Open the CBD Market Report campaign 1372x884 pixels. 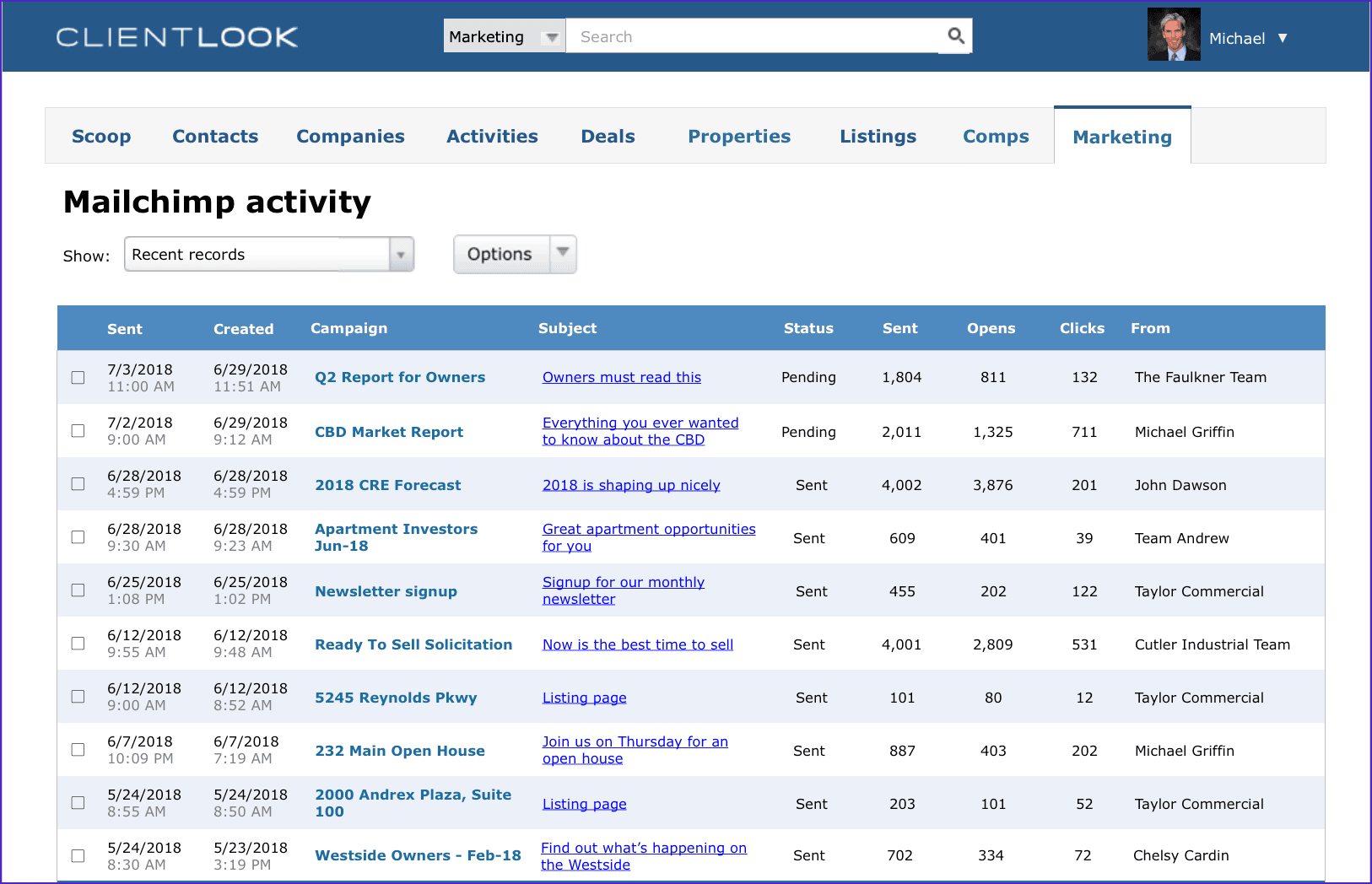pos(389,432)
